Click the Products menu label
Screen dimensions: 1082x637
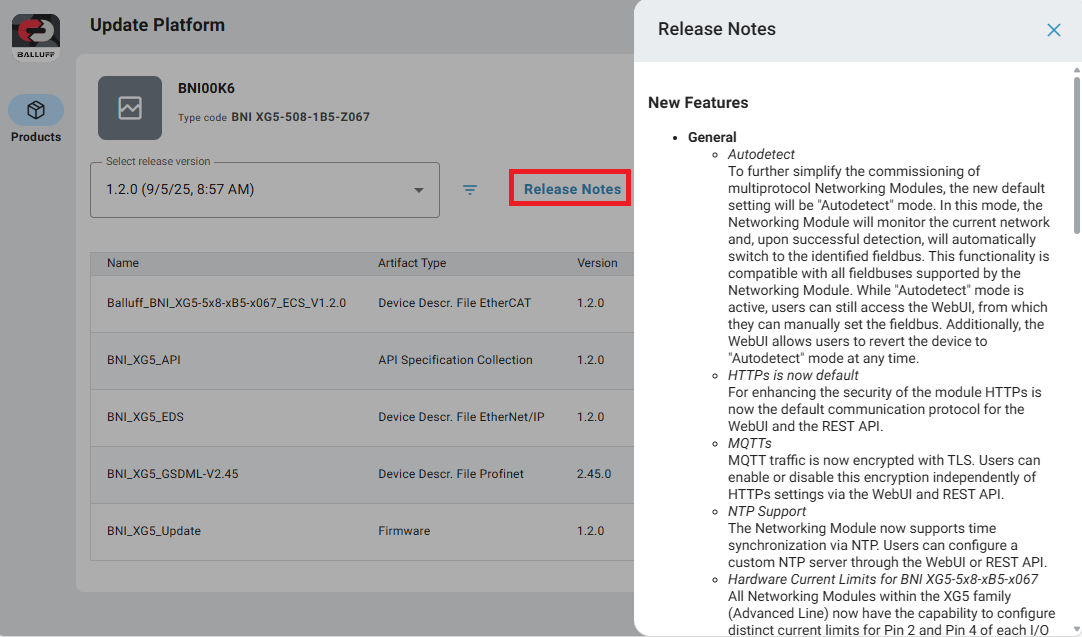coord(36,137)
